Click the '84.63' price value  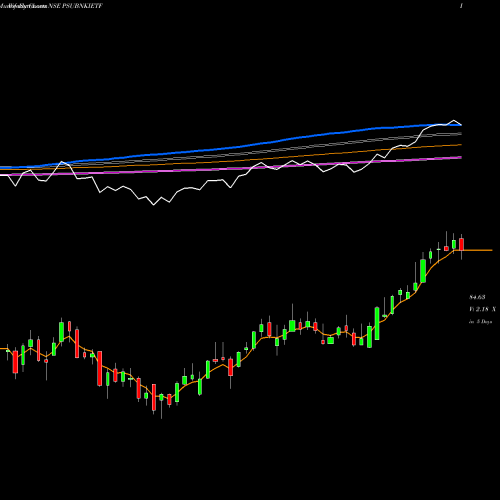click(x=477, y=297)
